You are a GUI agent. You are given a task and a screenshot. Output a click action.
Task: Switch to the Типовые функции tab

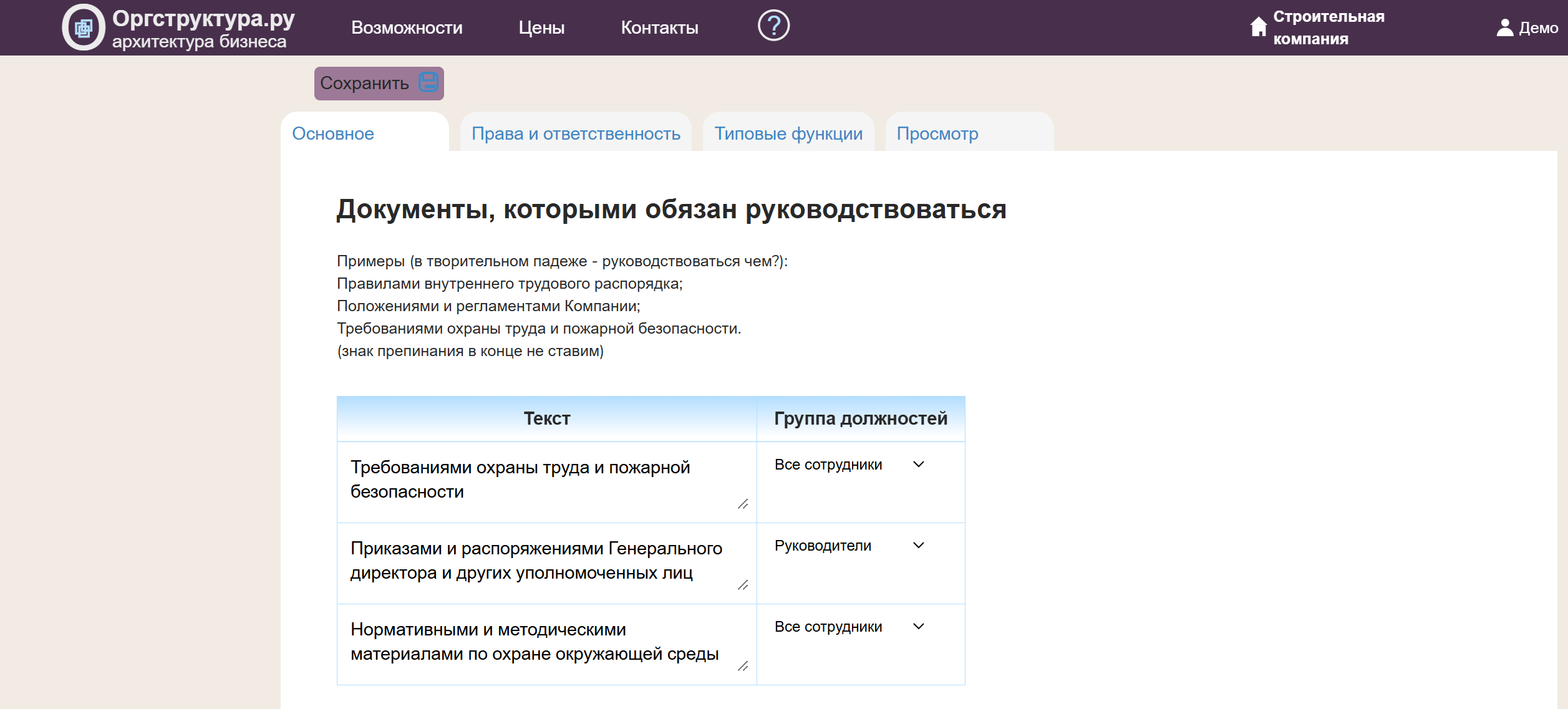(788, 132)
